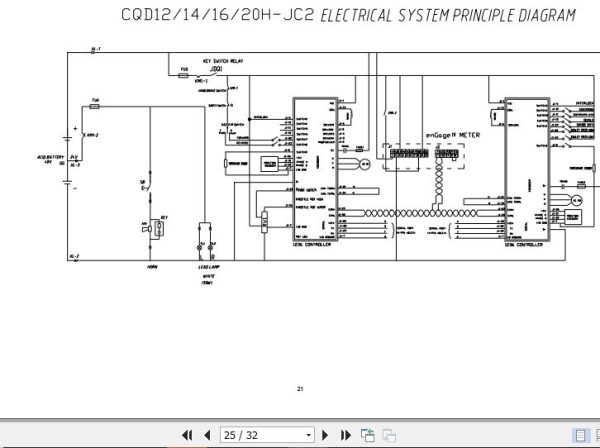This screenshot has height=448, width=600.
Task: Click the previous view icon
Action: [368, 435]
